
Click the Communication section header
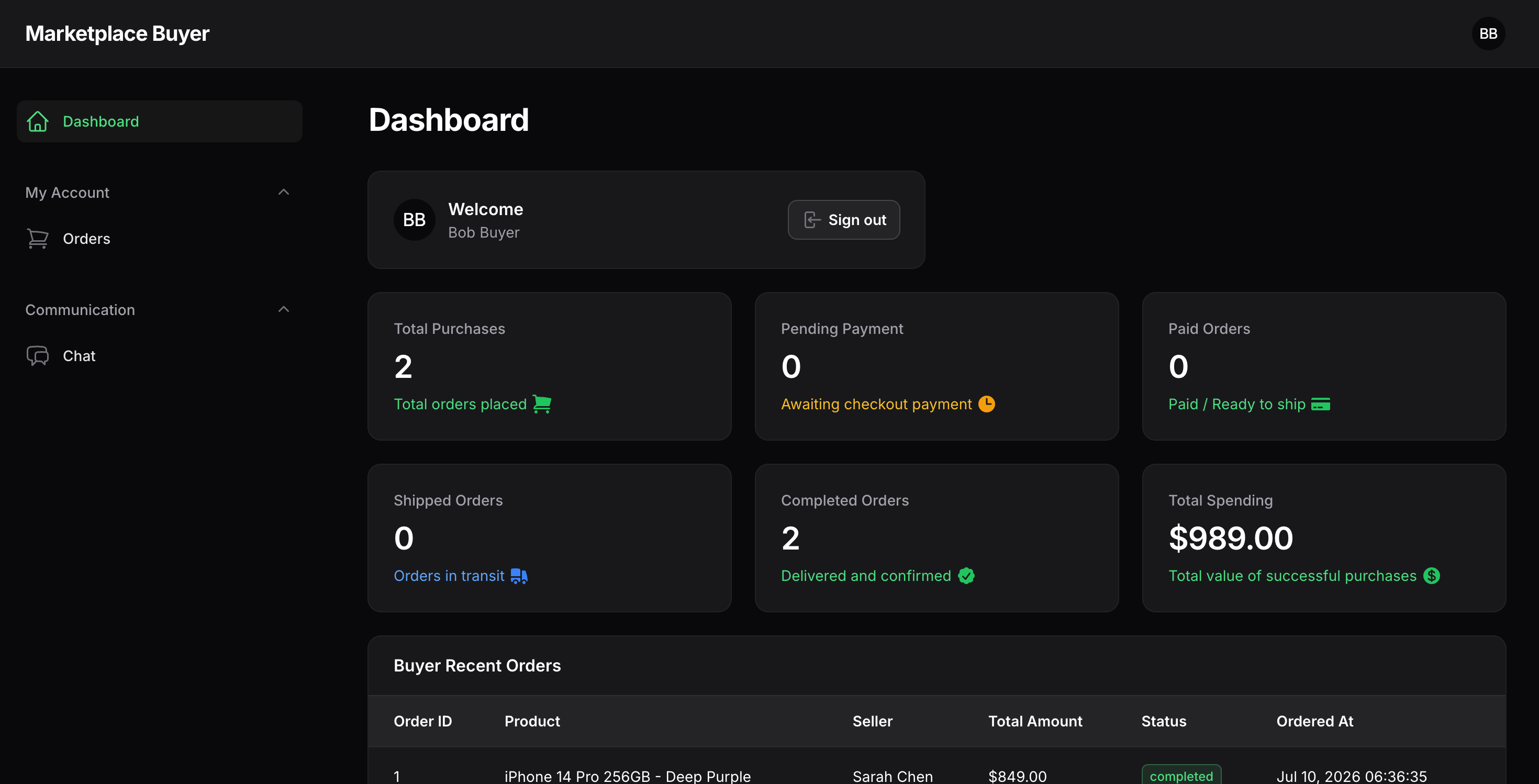160,309
